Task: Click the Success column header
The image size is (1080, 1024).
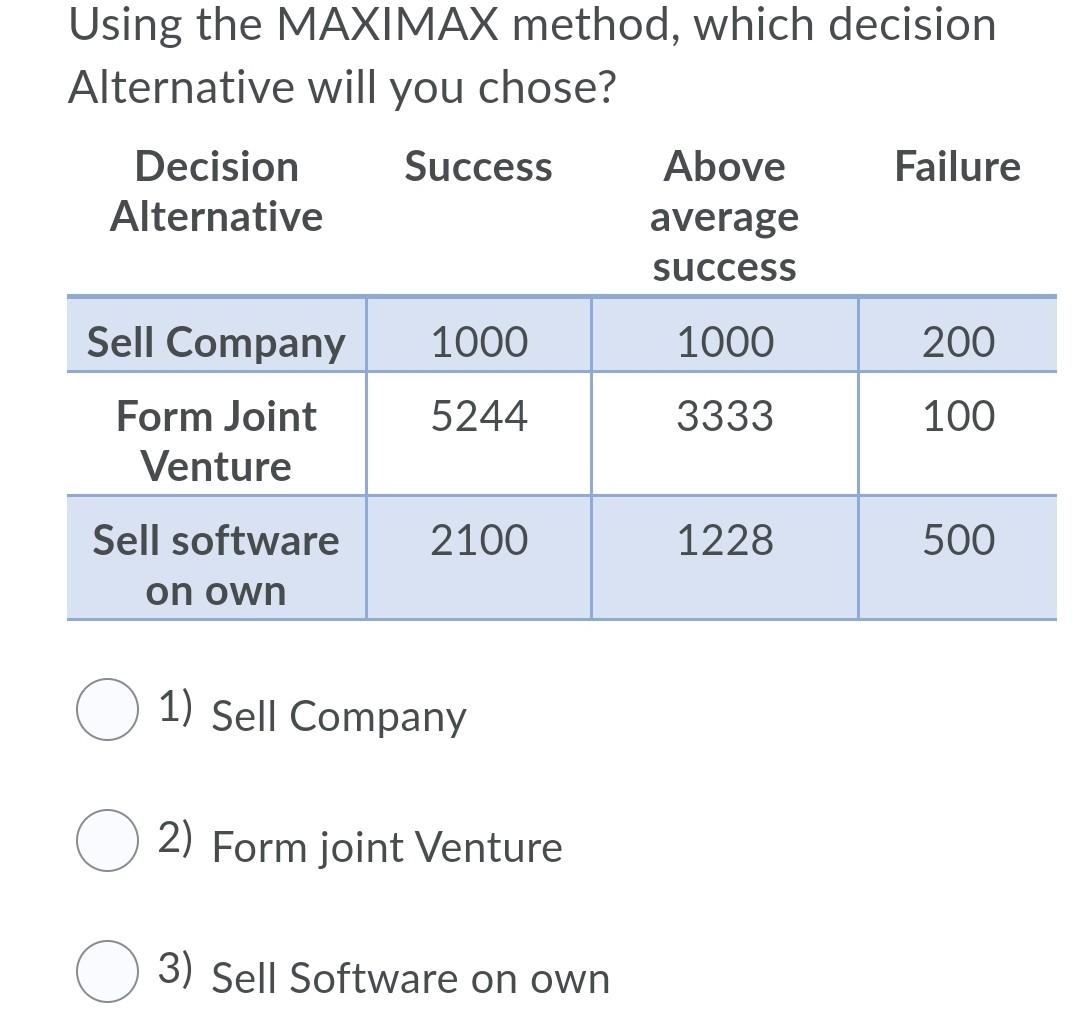Action: [479, 166]
